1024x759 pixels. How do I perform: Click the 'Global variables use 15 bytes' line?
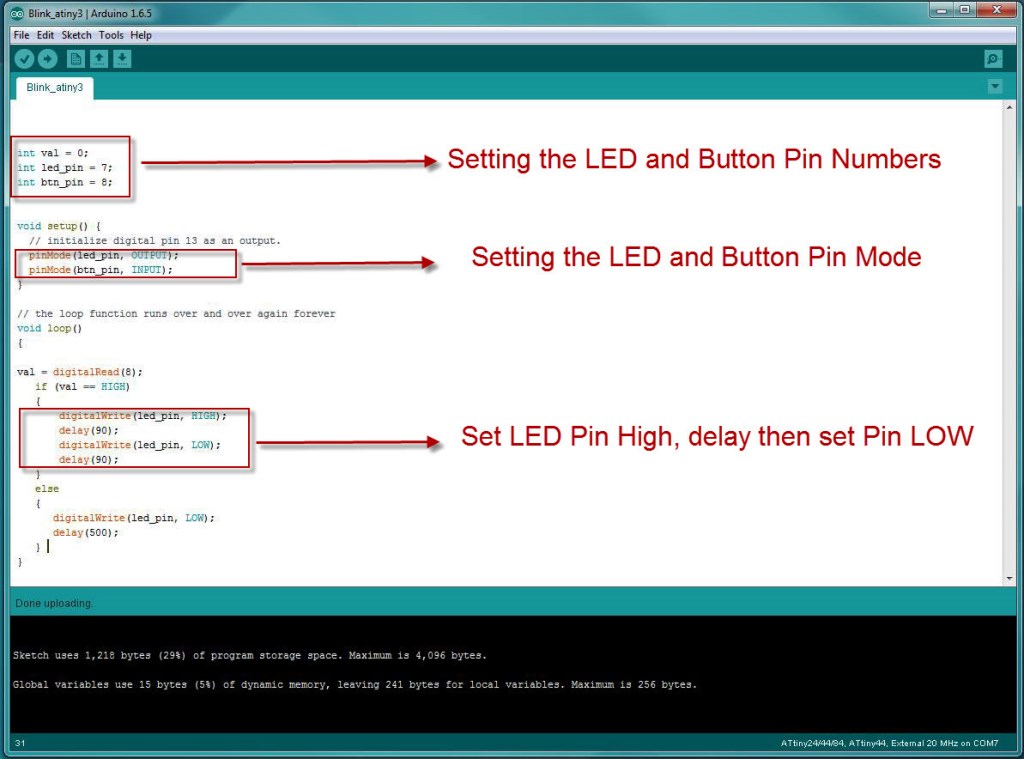coord(355,685)
